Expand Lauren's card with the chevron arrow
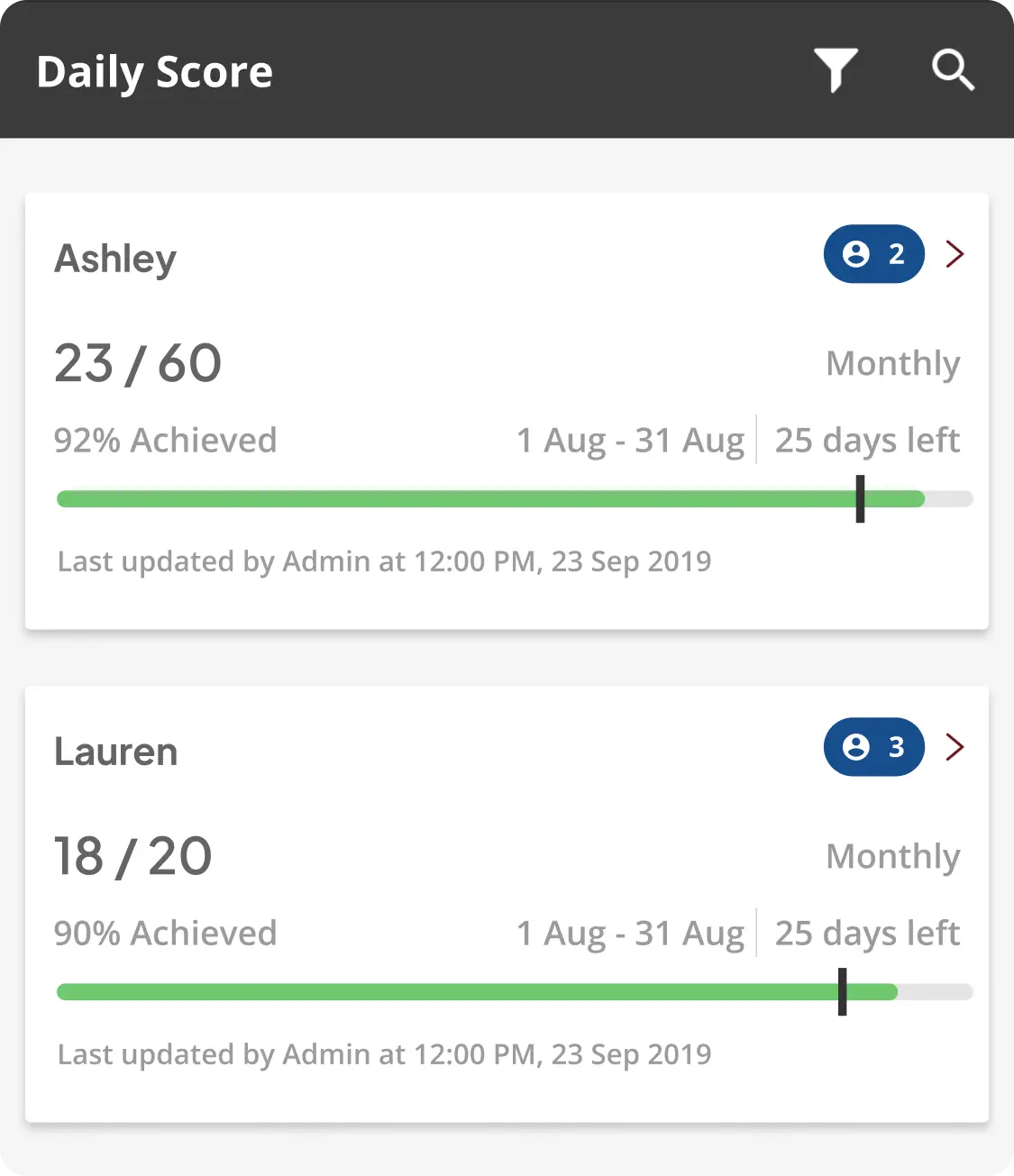Image resolution: width=1014 pixels, height=1176 pixels. coord(955,747)
